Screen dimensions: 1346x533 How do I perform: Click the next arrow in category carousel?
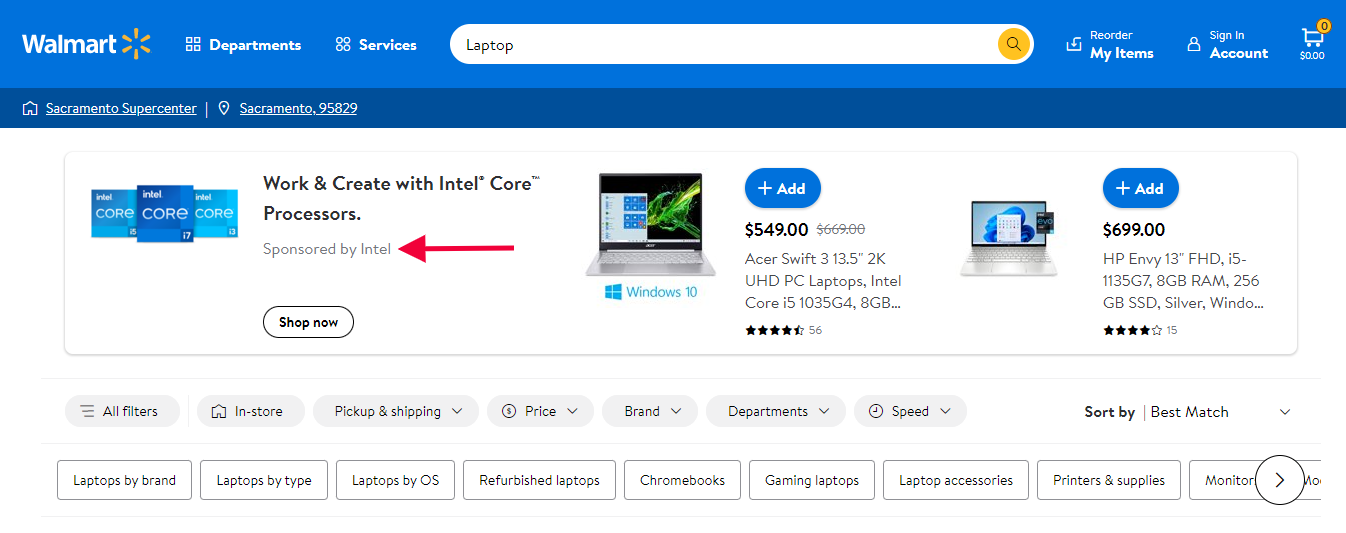pos(1280,480)
